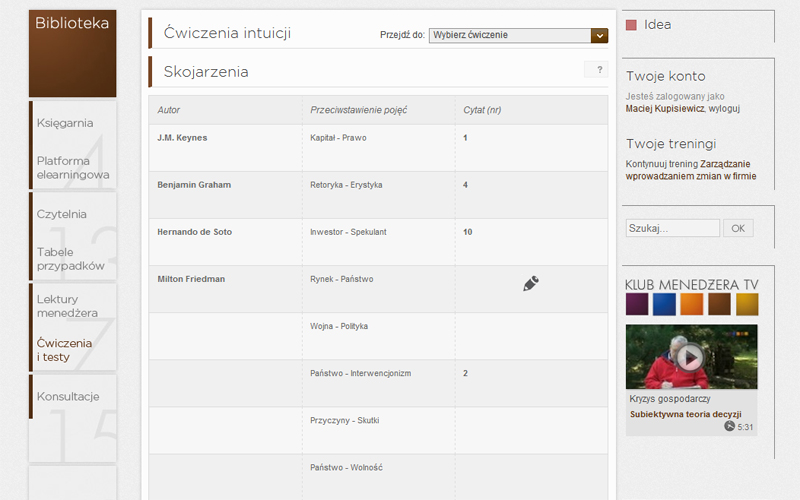This screenshot has width=800, height=500.
Task: Click the pencil edit icon for Milton Friedman
Action: [x=531, y=283]
